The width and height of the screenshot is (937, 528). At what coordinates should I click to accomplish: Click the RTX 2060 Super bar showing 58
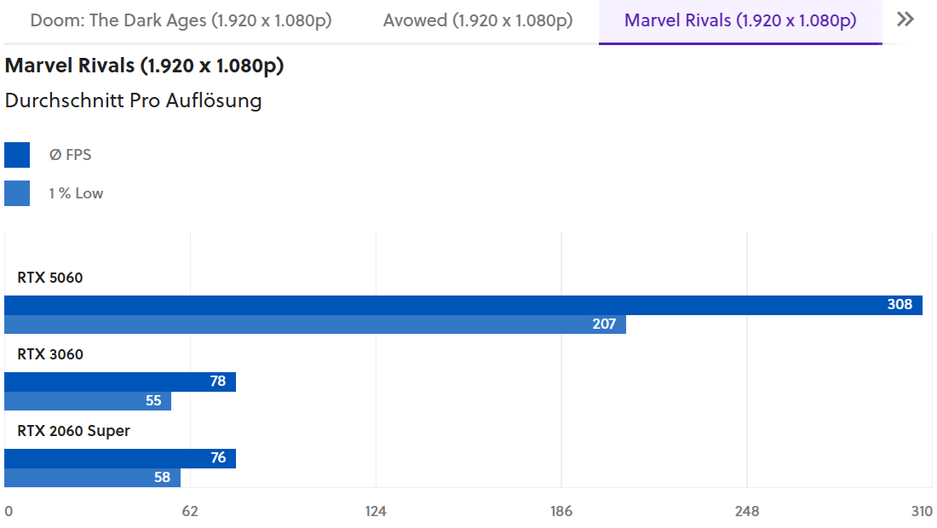(x=92, y=478)
